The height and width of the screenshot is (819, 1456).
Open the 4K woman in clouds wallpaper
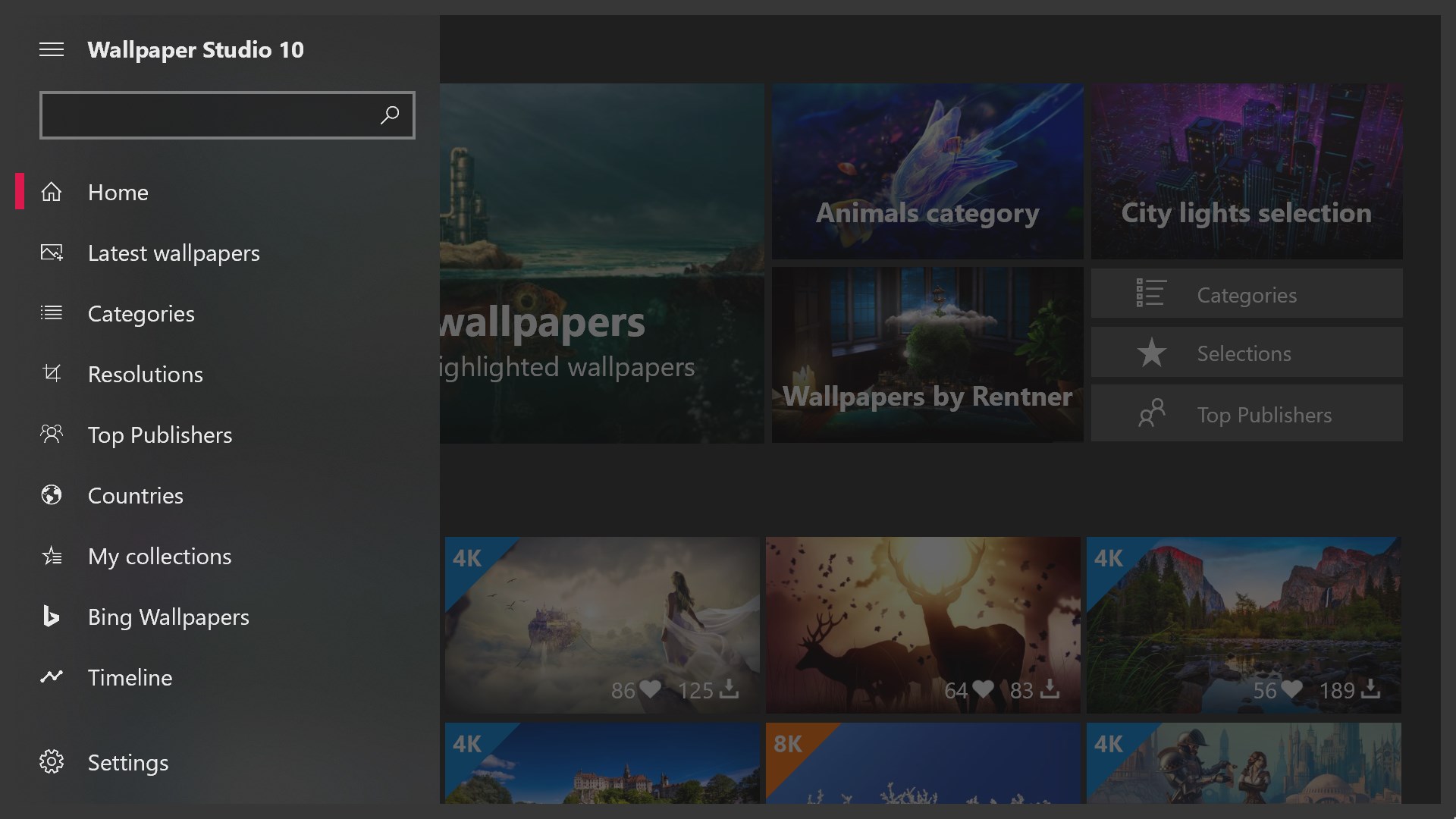click(x=602, y=625)
